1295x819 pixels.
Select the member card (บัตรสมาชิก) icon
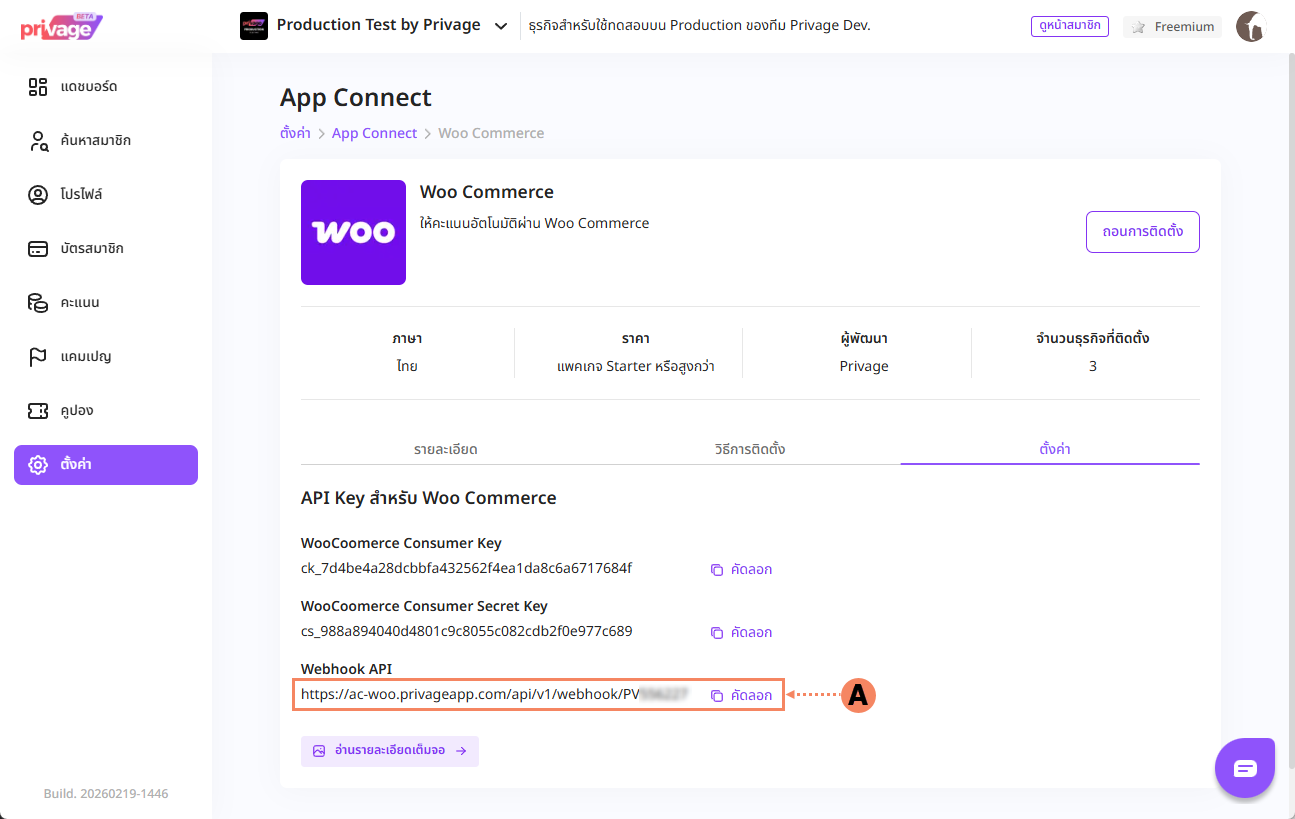tap(38, 249)
